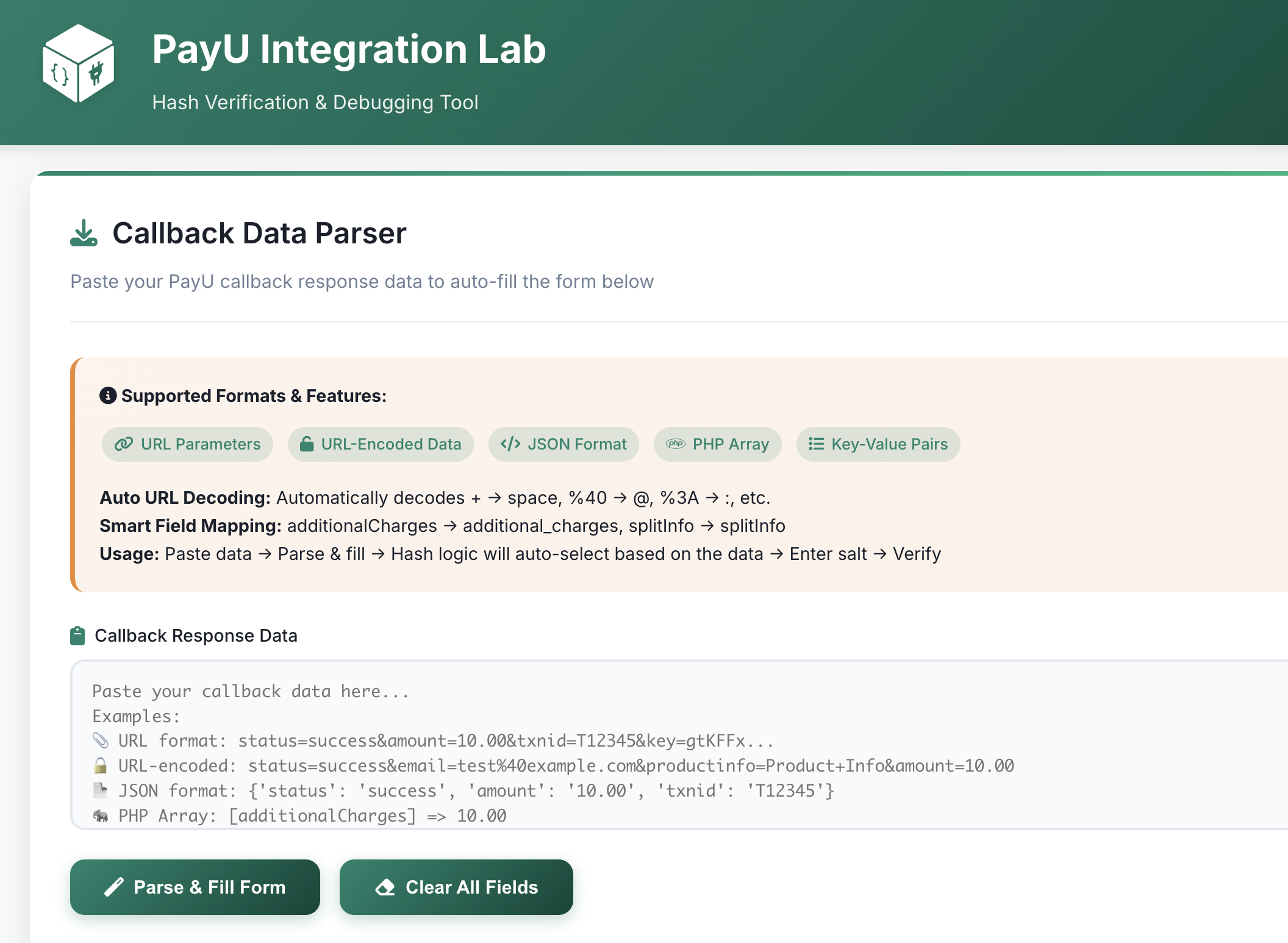Click the link icon in URL Parameters chip

click(124, 444)
